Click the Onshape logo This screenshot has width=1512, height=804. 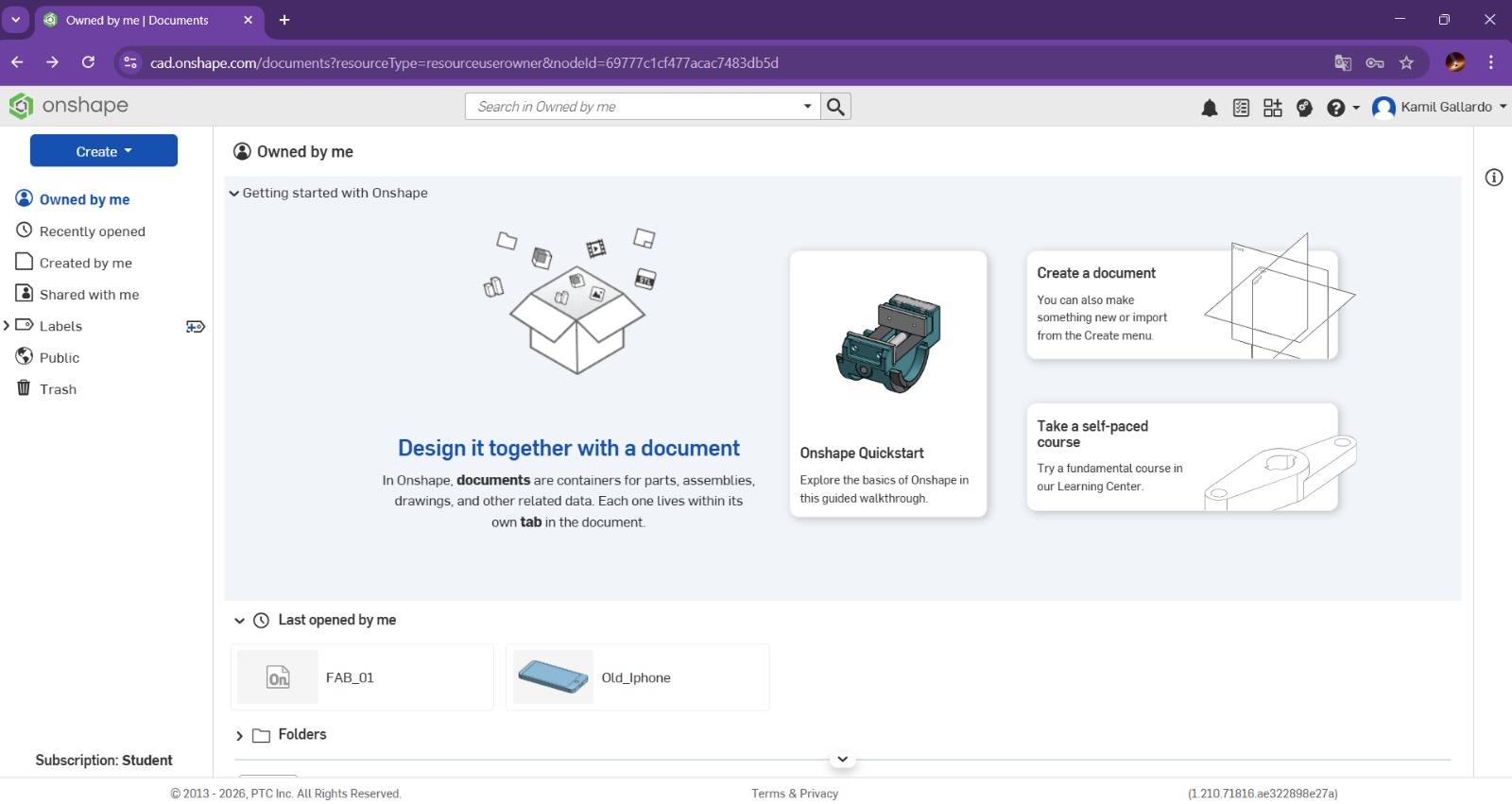pos(69,106)
